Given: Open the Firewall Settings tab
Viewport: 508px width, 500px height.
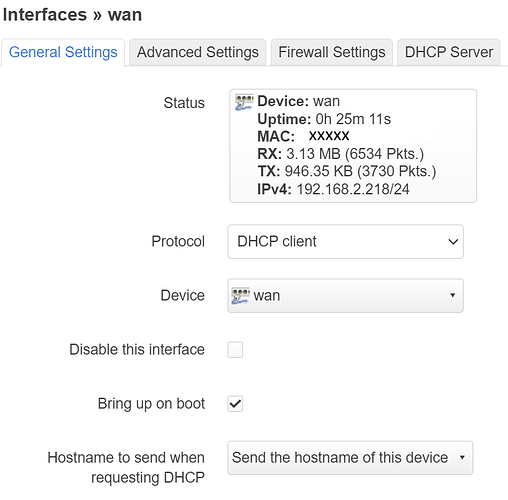Looking at the screenshot, I should point(332,52).
